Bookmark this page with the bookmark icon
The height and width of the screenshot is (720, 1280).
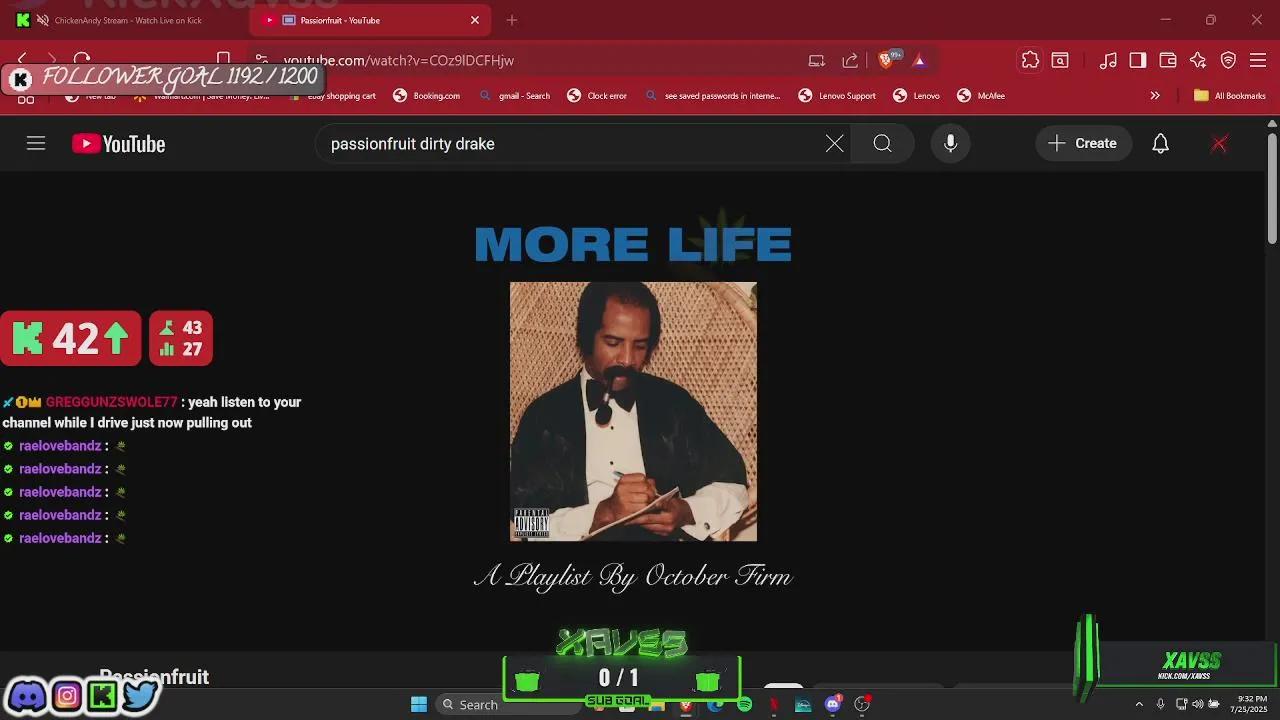224,60
